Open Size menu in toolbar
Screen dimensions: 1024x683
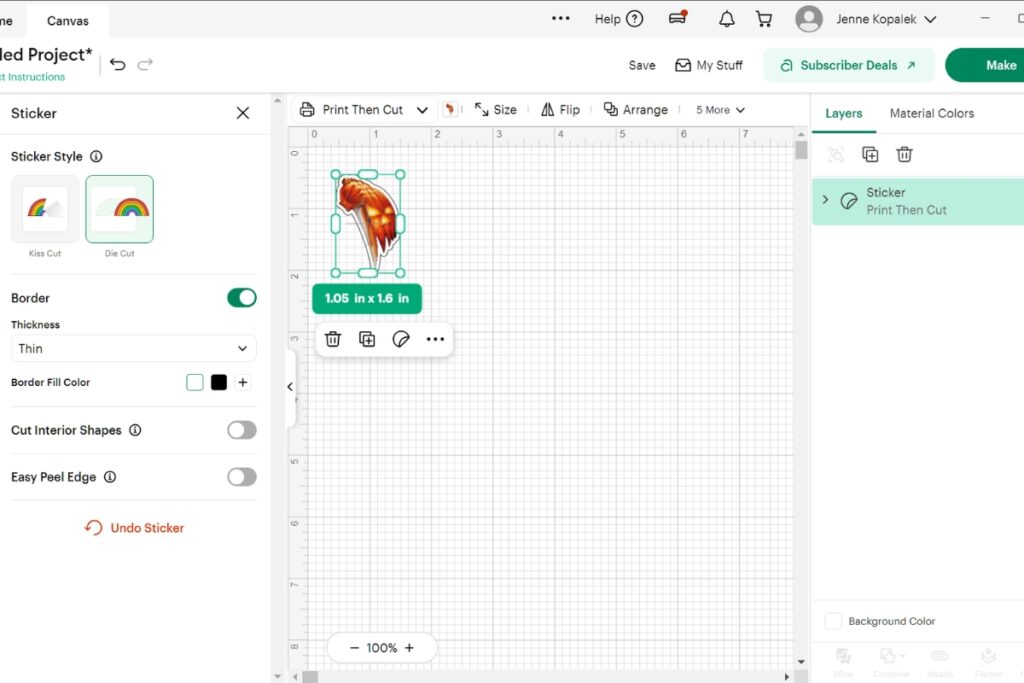click(x=496, y=110)
